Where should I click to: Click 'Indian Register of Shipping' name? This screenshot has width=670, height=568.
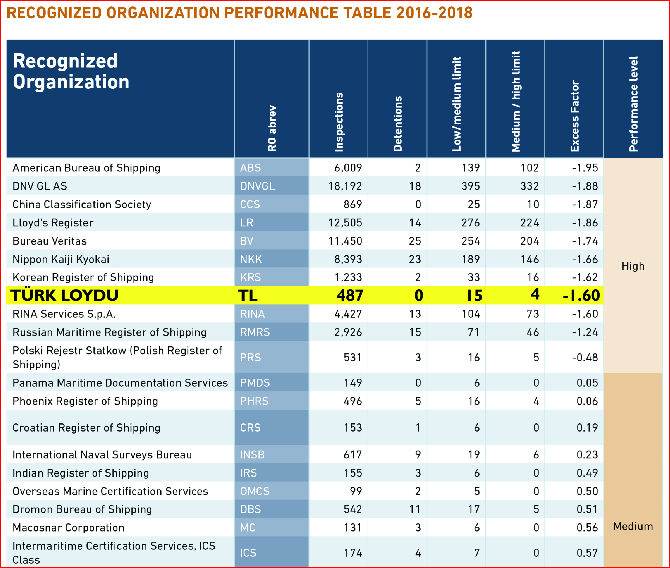(80, 473)
